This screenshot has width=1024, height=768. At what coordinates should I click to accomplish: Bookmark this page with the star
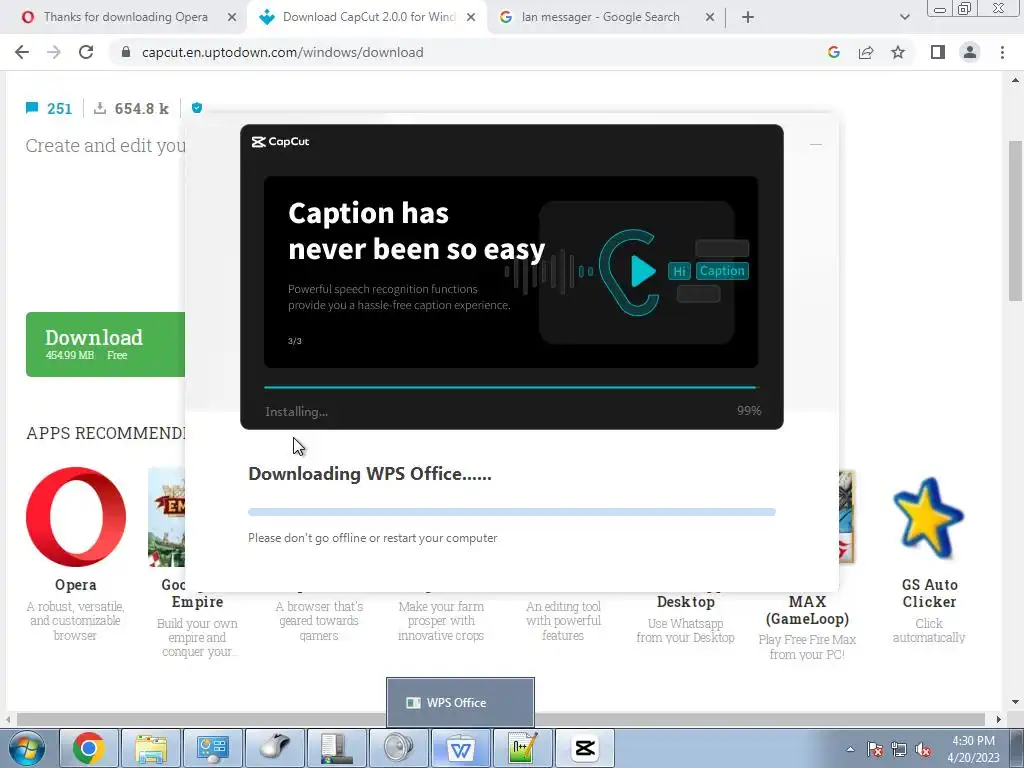pos(898,52)
